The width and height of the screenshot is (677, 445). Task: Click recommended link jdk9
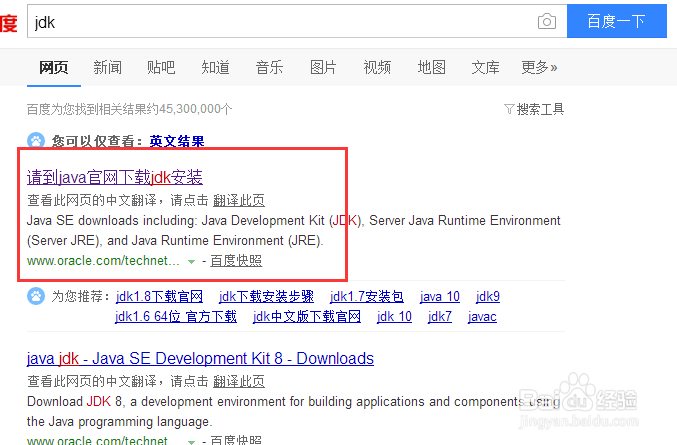coord(488,297)
